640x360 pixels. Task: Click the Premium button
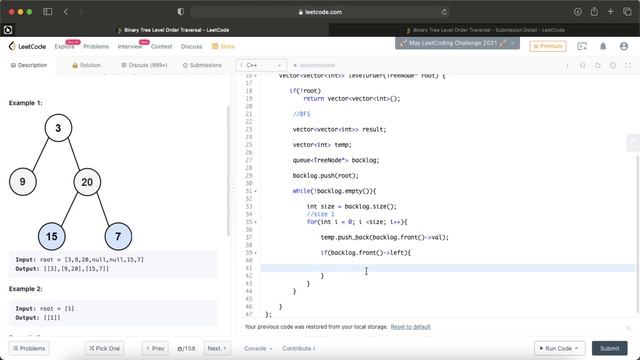click(x=548, y=46)
